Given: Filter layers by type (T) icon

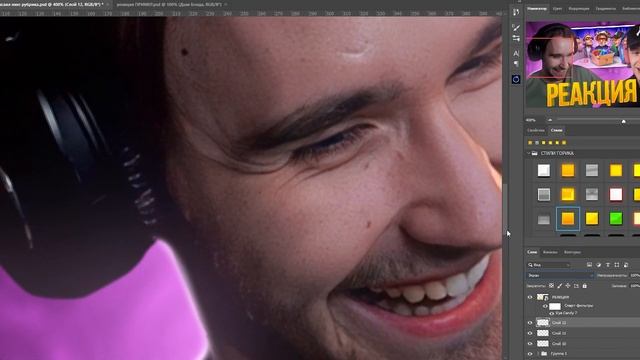Looking at the screenshot, I should tap(607, 265).
